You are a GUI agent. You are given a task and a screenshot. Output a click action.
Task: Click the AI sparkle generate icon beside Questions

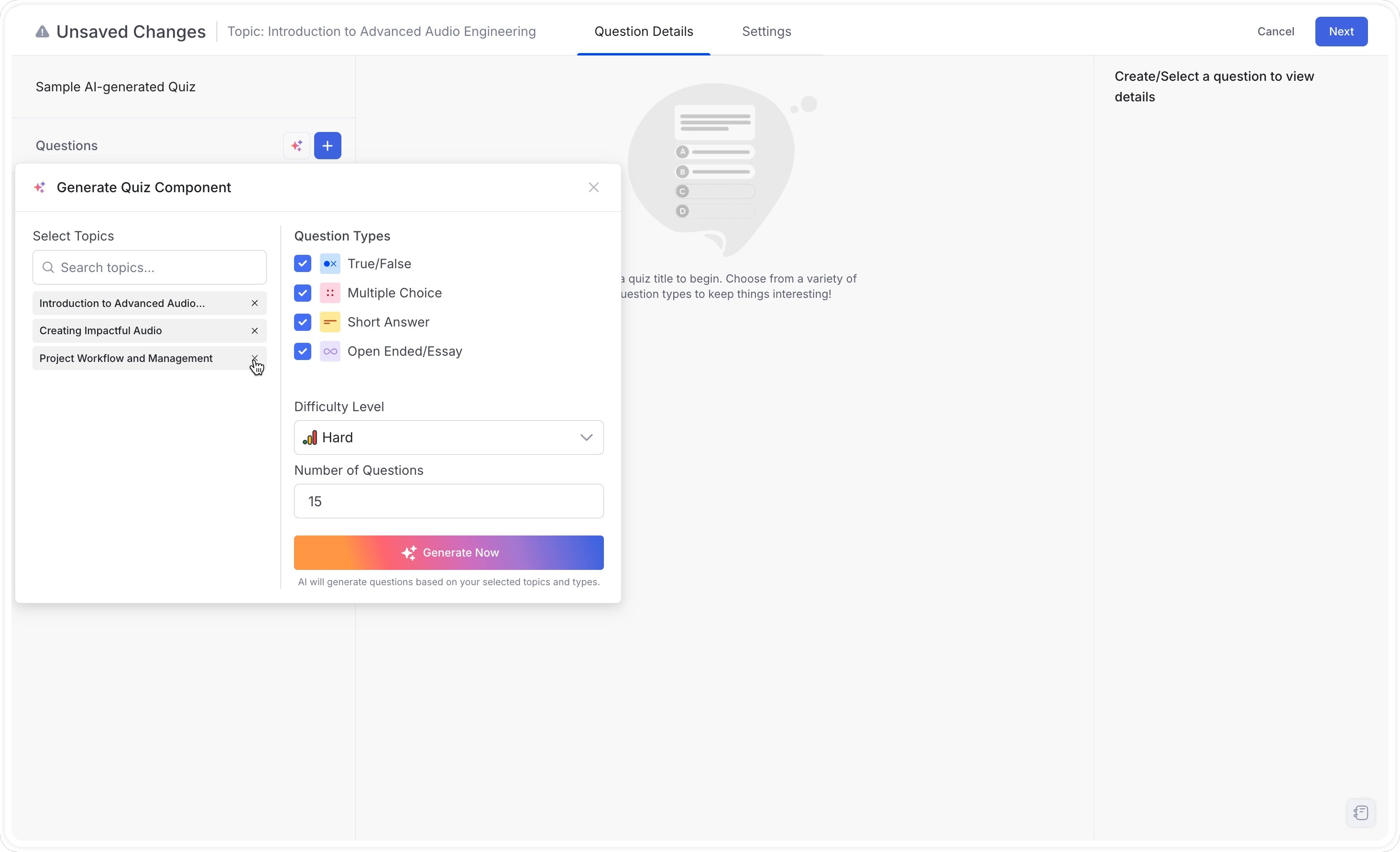pos(296,146)
